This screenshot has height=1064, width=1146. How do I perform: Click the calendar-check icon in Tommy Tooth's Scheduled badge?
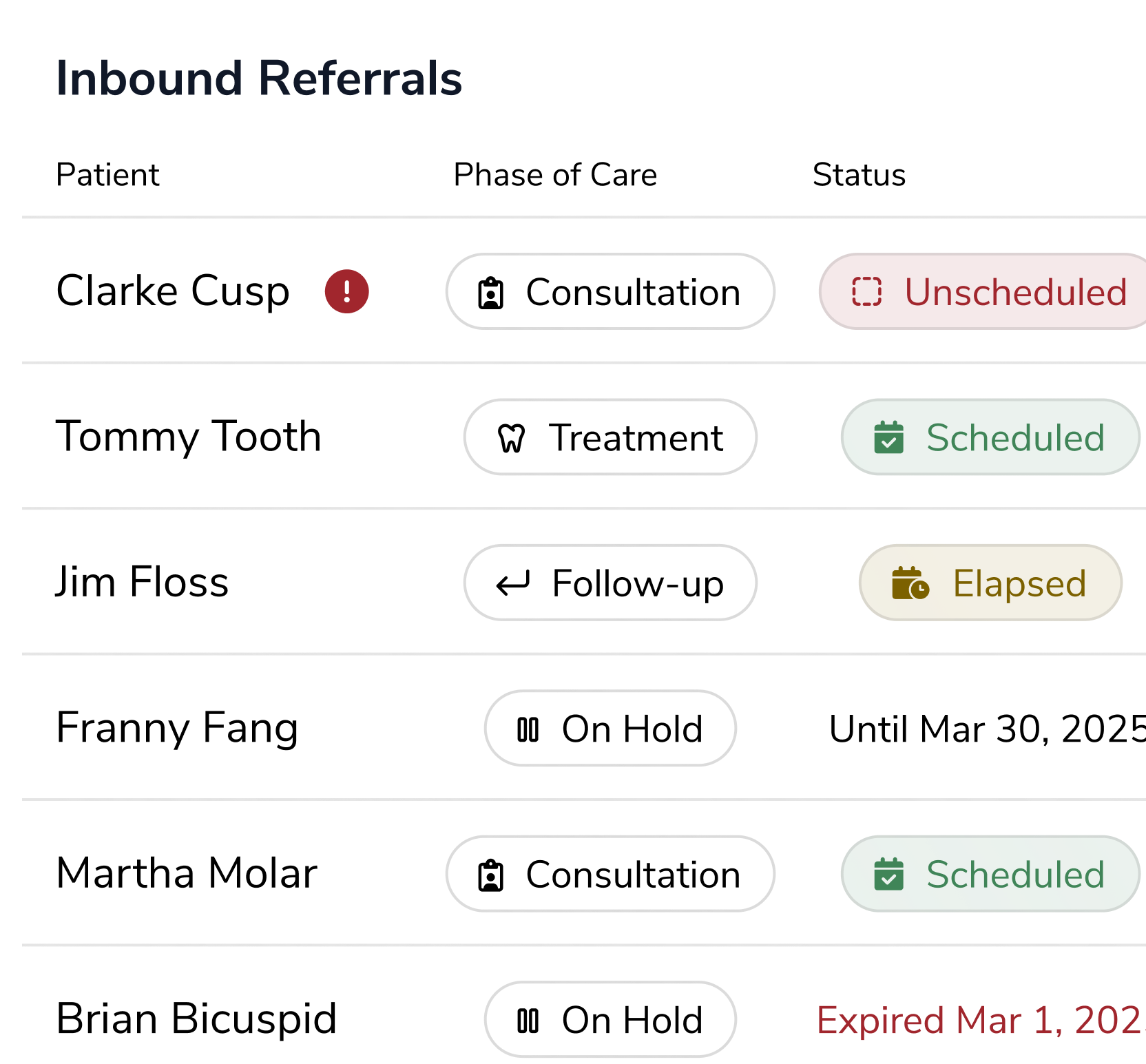point(888,437)
